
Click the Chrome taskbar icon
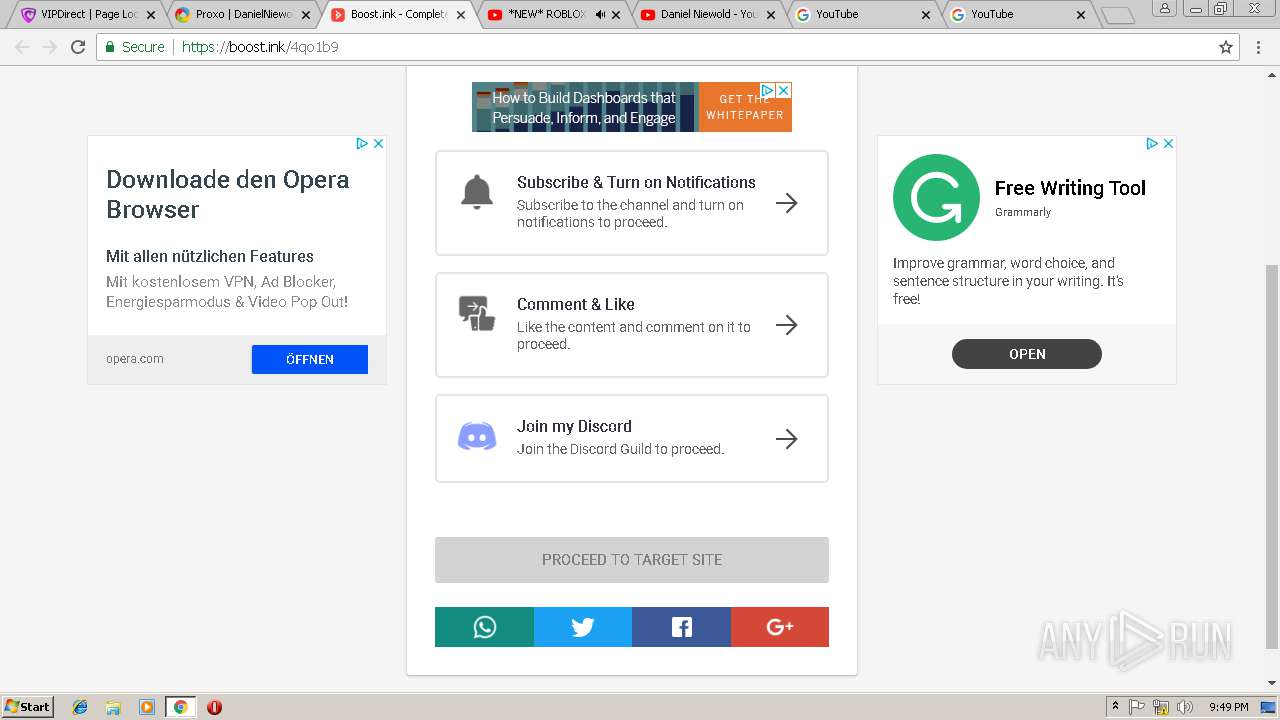181,707
